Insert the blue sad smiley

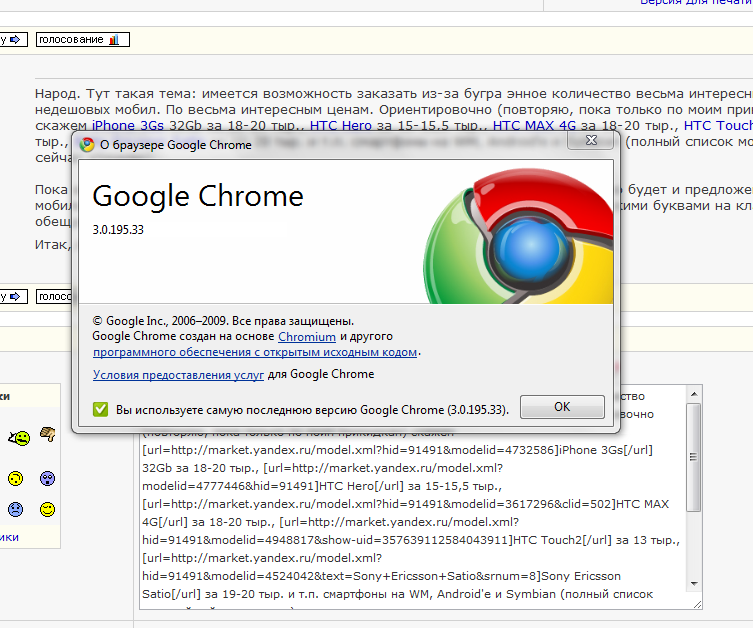[15, 509]
